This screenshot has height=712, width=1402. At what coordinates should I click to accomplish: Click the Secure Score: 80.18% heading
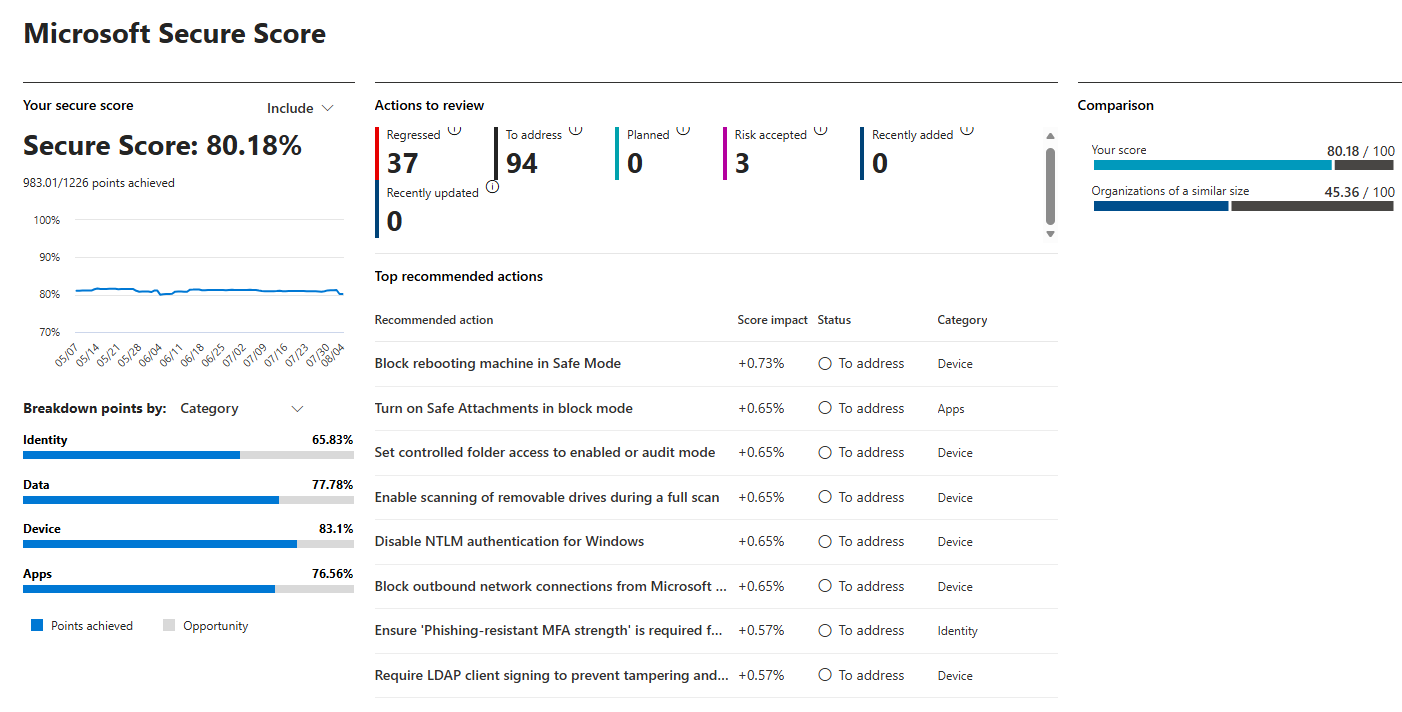pos(162,146)
